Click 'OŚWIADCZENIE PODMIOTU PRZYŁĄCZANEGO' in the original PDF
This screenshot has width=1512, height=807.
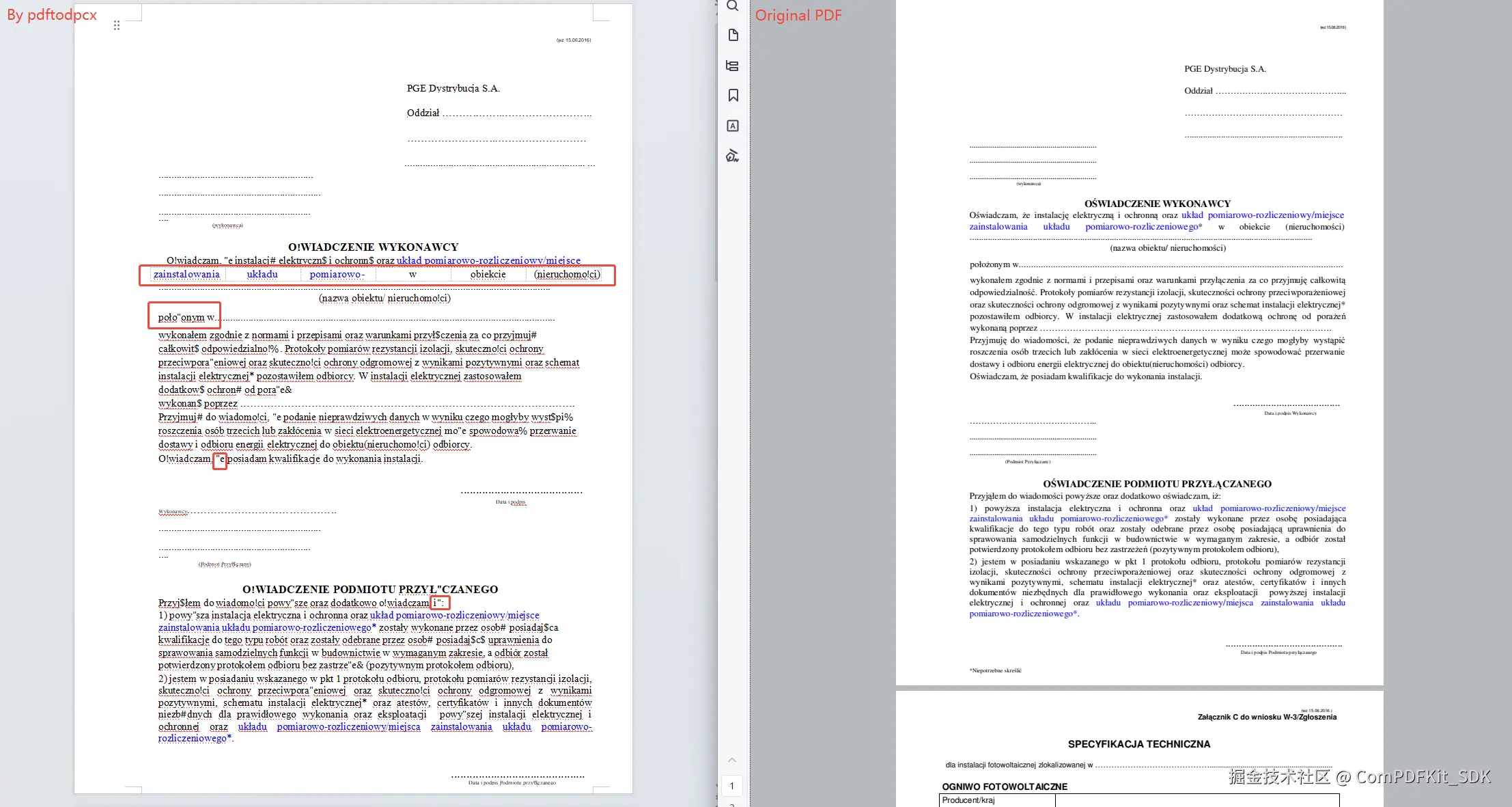1158,484
